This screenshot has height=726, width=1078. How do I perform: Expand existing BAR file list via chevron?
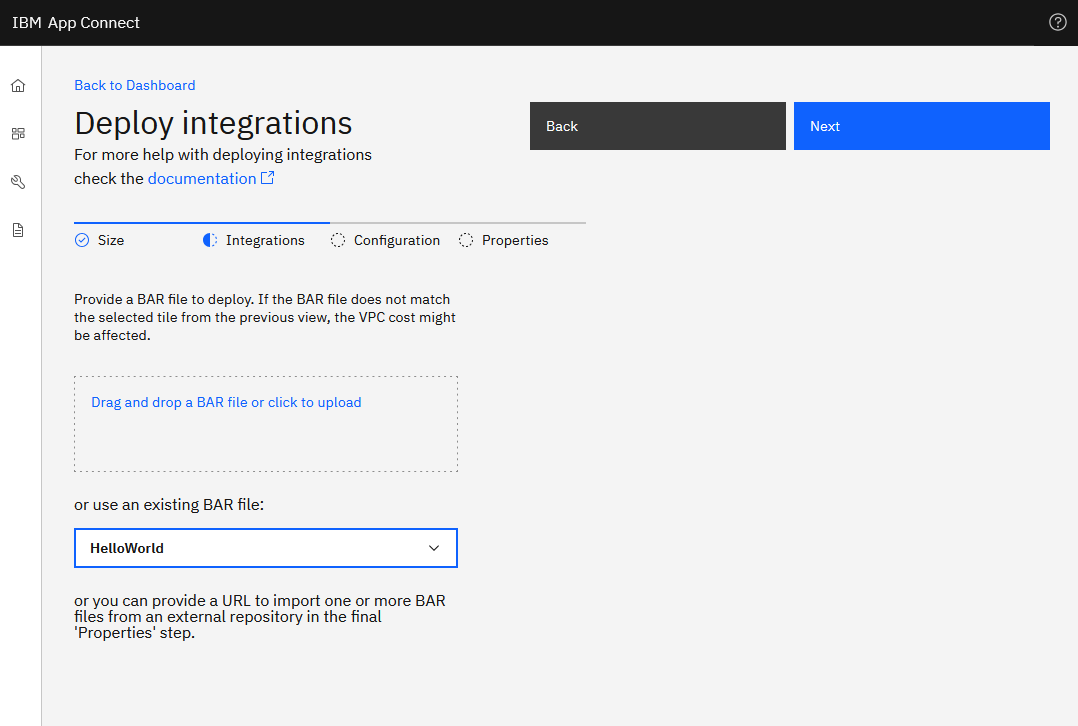(x=434, y=548)
